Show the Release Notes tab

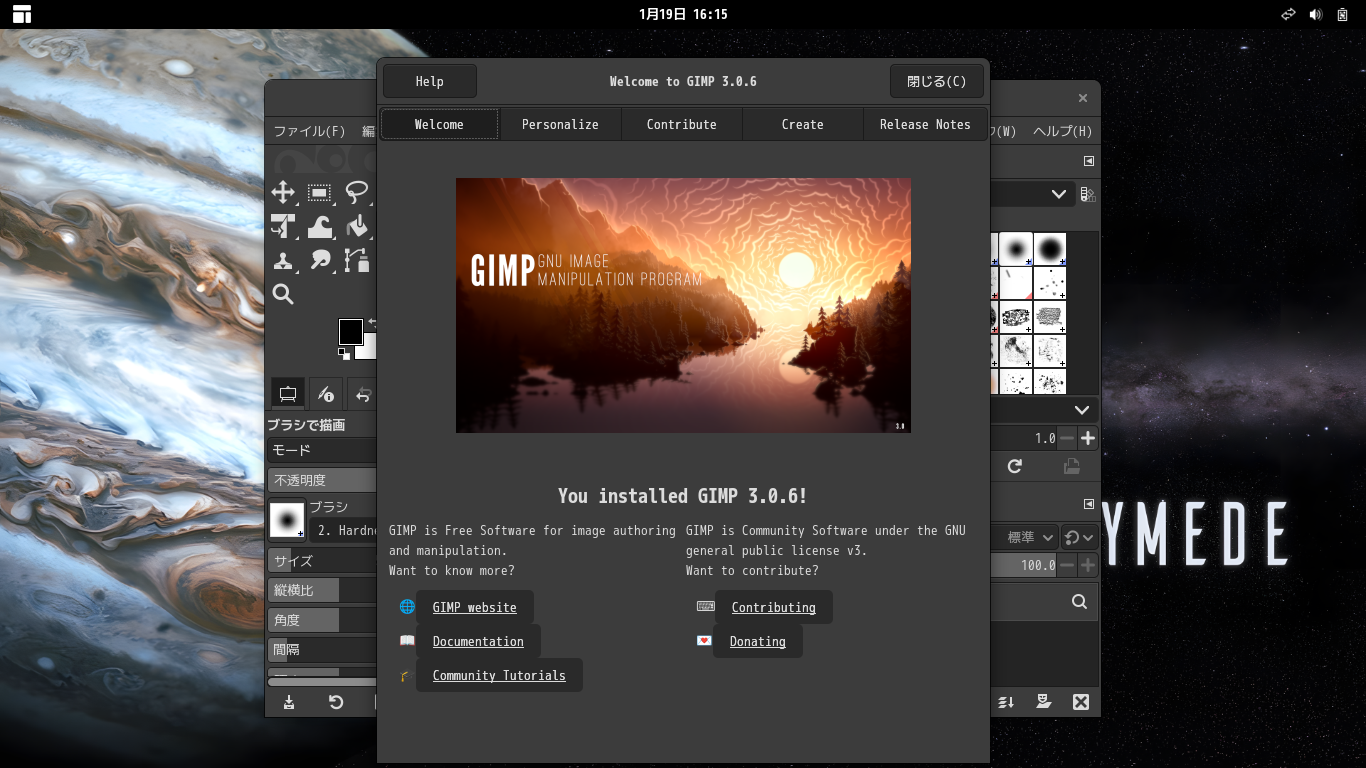[x=925, y=124]
